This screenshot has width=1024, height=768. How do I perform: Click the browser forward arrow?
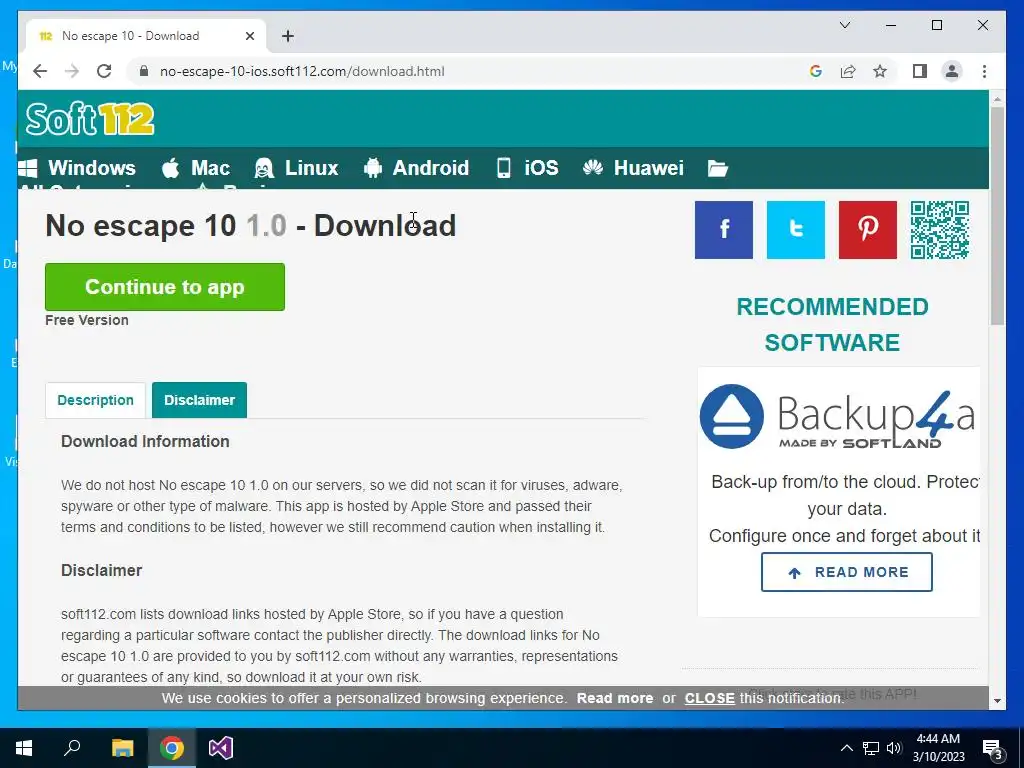[x=72, y=71]
